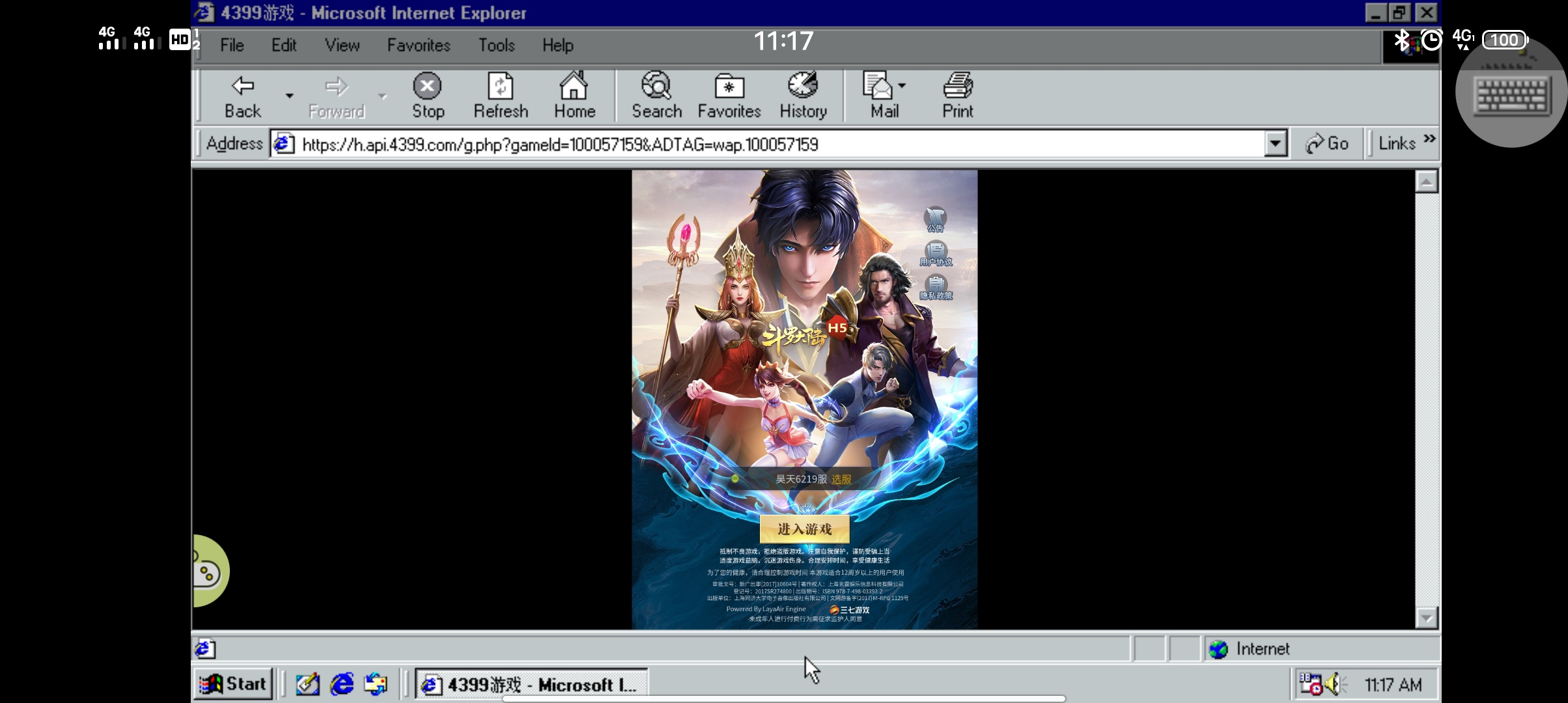Open the File menu

pos(232,45)
